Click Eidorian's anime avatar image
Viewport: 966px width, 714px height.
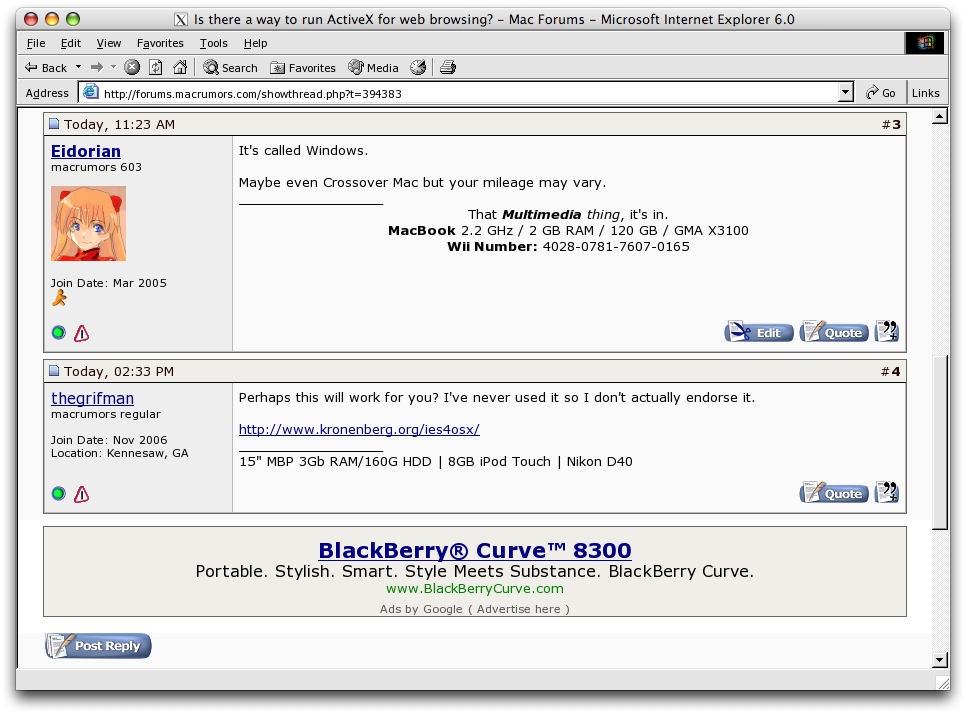[x=88, y=224]
